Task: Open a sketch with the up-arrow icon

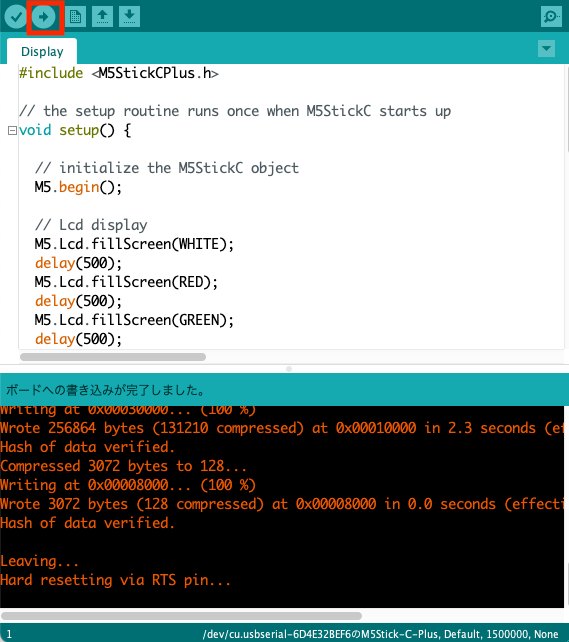Action: [102, 17]
